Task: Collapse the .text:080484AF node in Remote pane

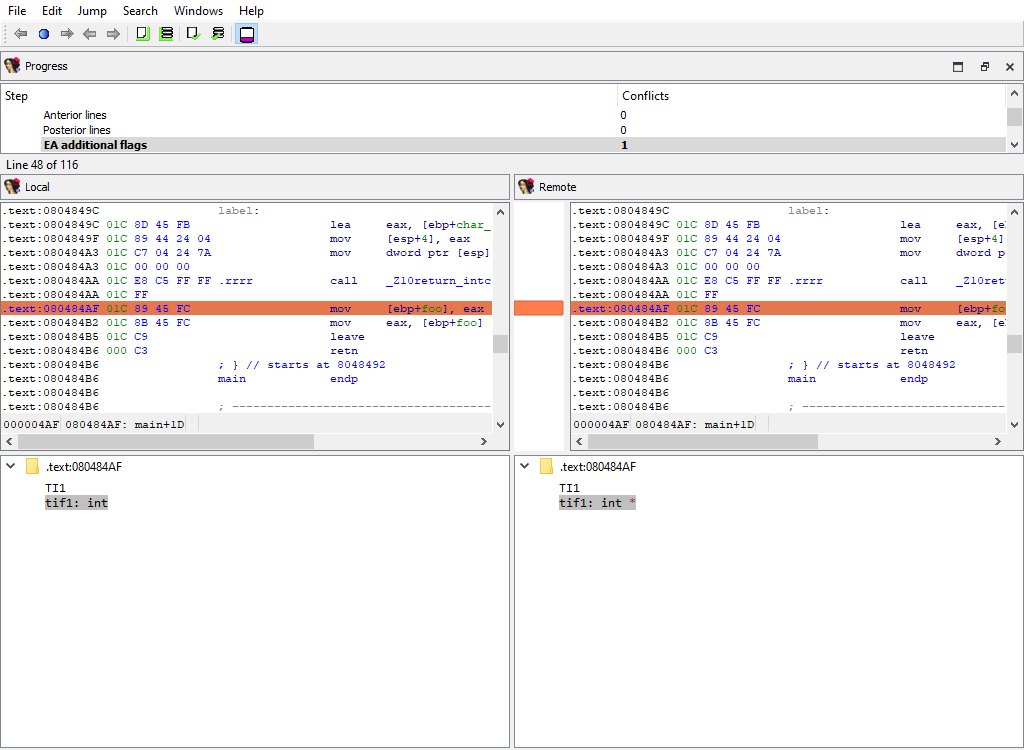Action: pyautogui.click(x=524, y=466)
